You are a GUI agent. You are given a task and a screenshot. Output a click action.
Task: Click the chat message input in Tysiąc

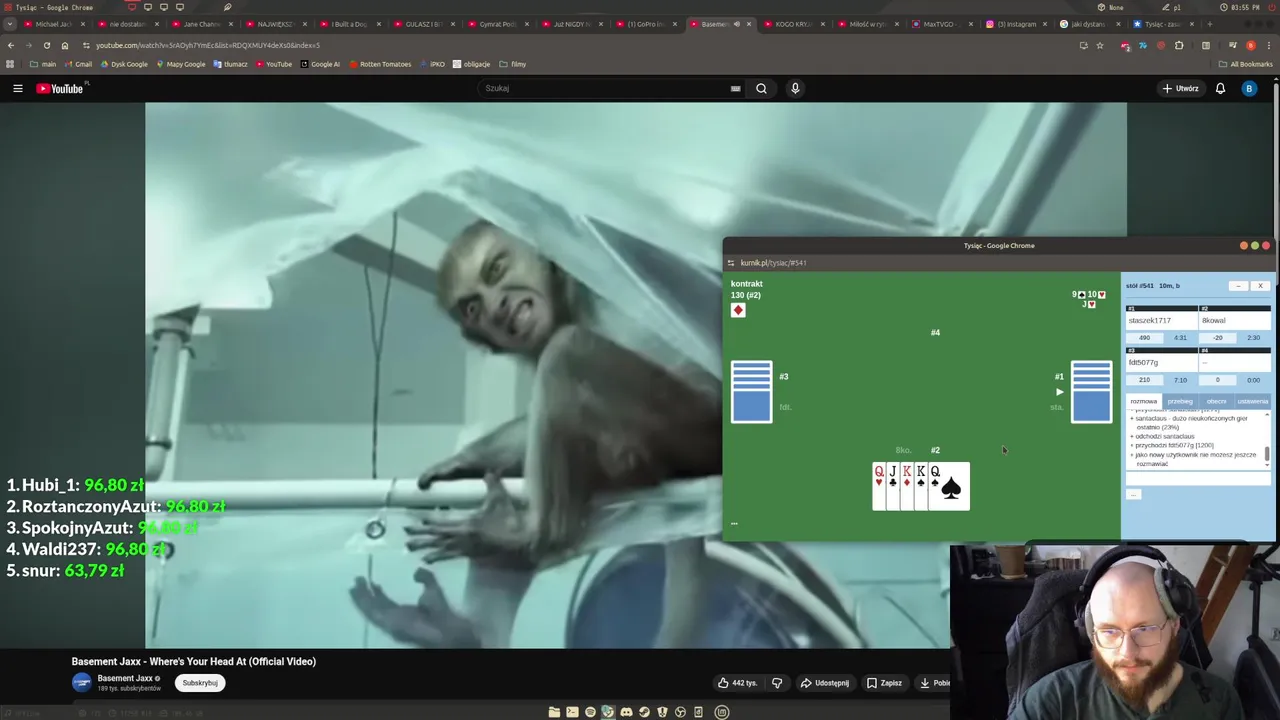pos(1197,480)
